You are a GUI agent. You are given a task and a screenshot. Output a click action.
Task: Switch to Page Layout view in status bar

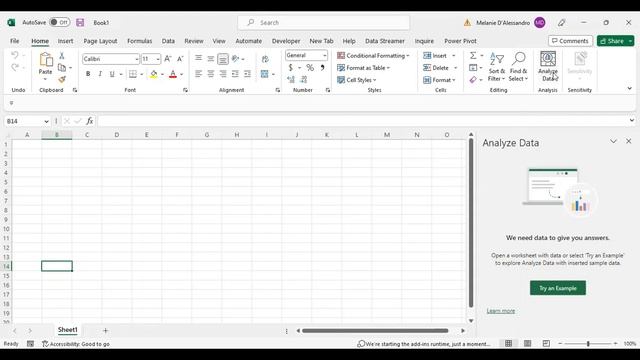click(527, 344)
